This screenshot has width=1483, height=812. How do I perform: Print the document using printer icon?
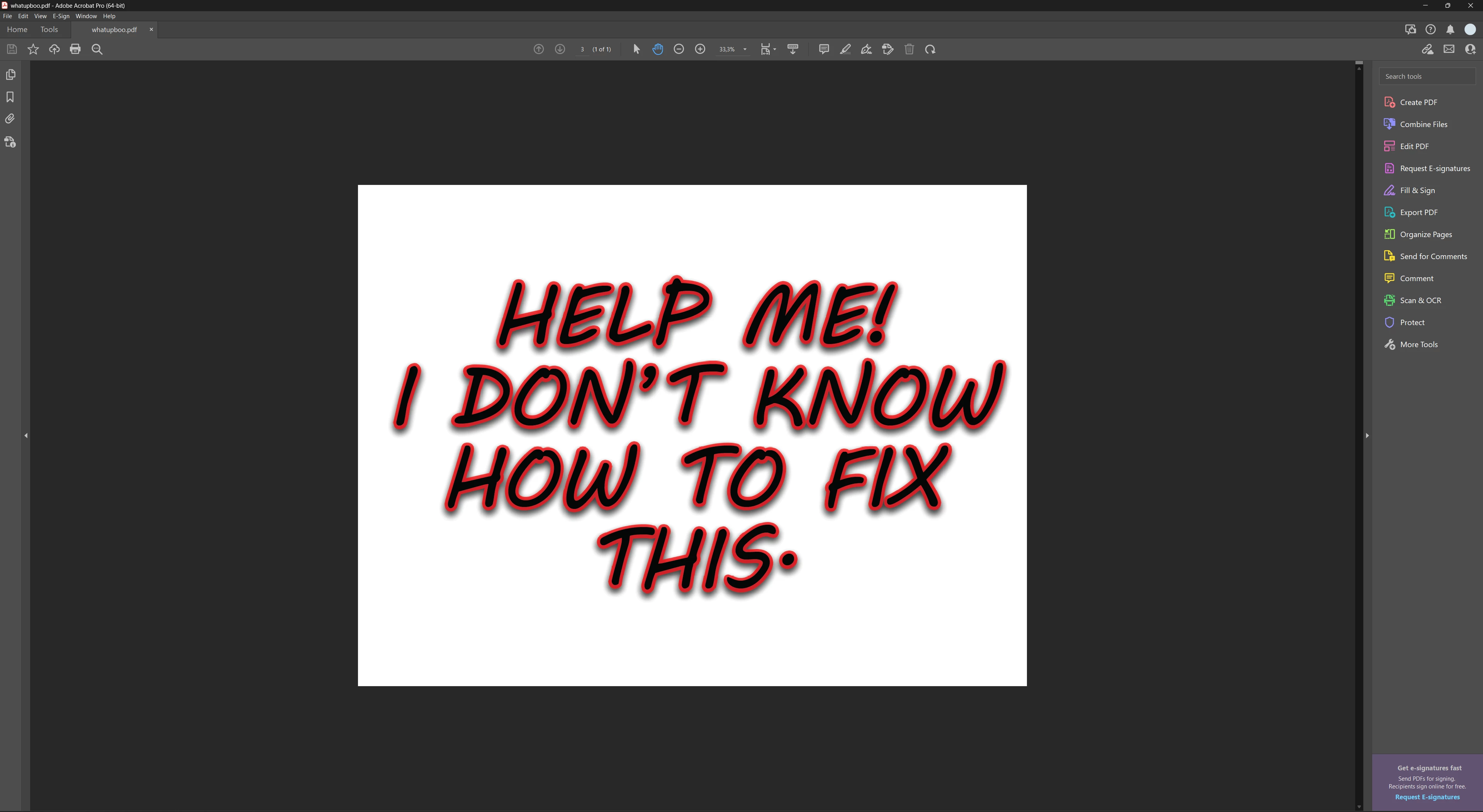point(75,49)
